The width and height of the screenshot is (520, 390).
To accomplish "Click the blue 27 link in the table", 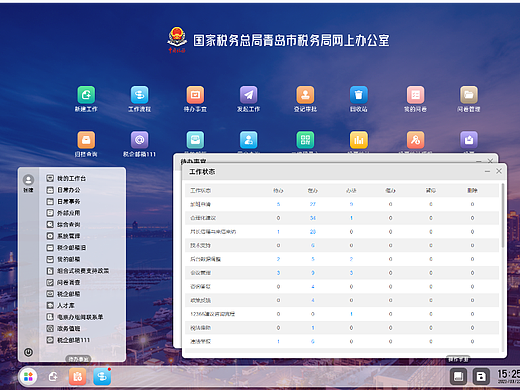I will pyautogui.click(x=313, y=204).
